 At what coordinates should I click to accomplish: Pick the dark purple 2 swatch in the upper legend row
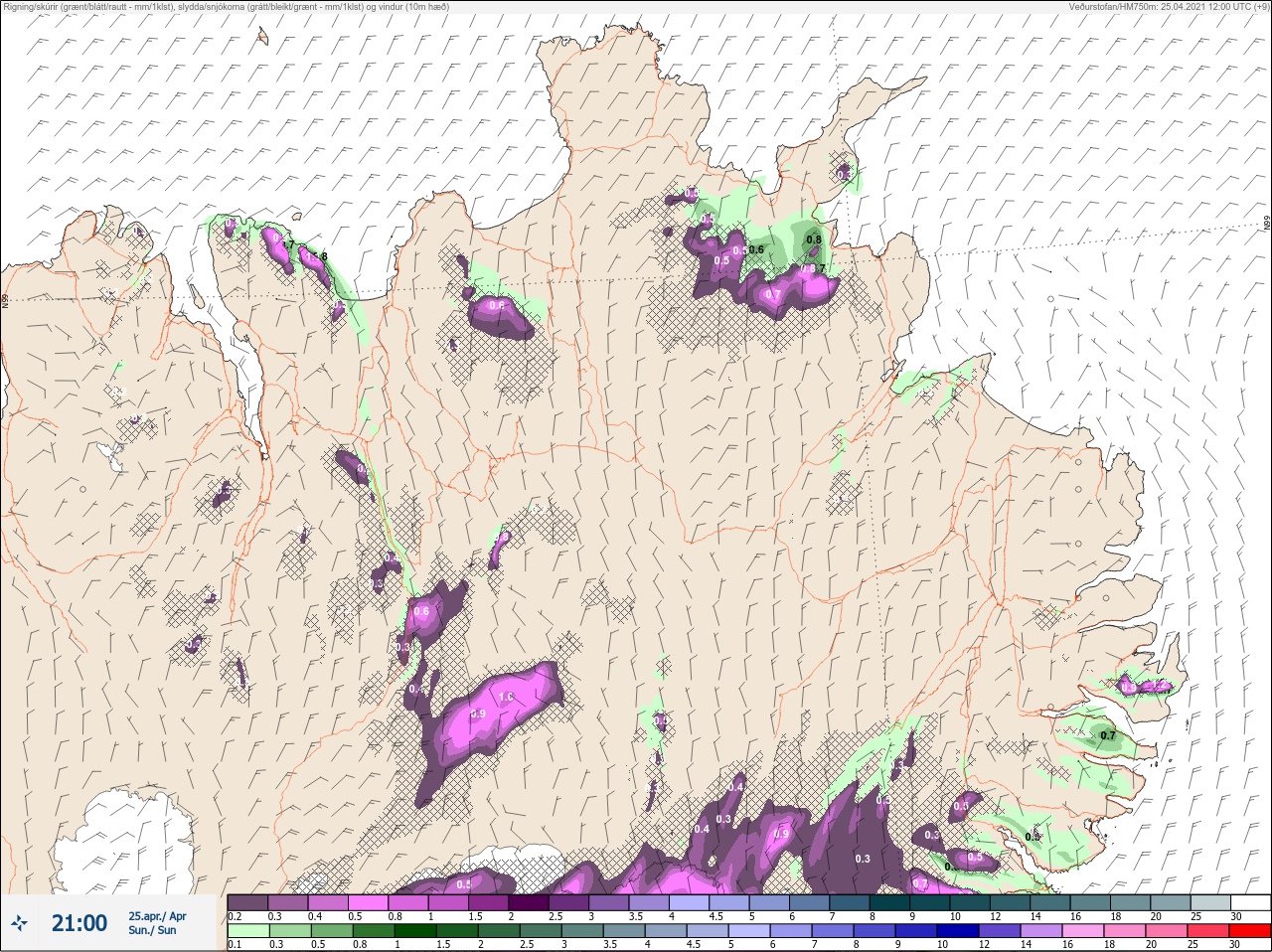(x=529, y=901)
